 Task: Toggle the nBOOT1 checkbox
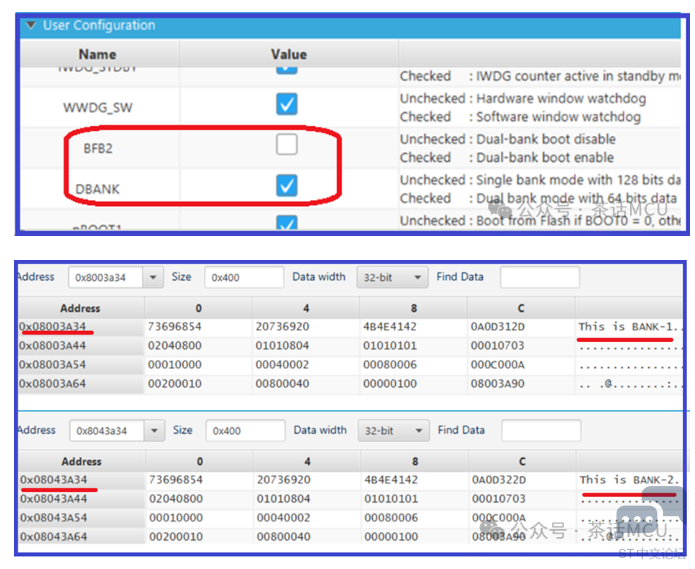click(287, 224)
